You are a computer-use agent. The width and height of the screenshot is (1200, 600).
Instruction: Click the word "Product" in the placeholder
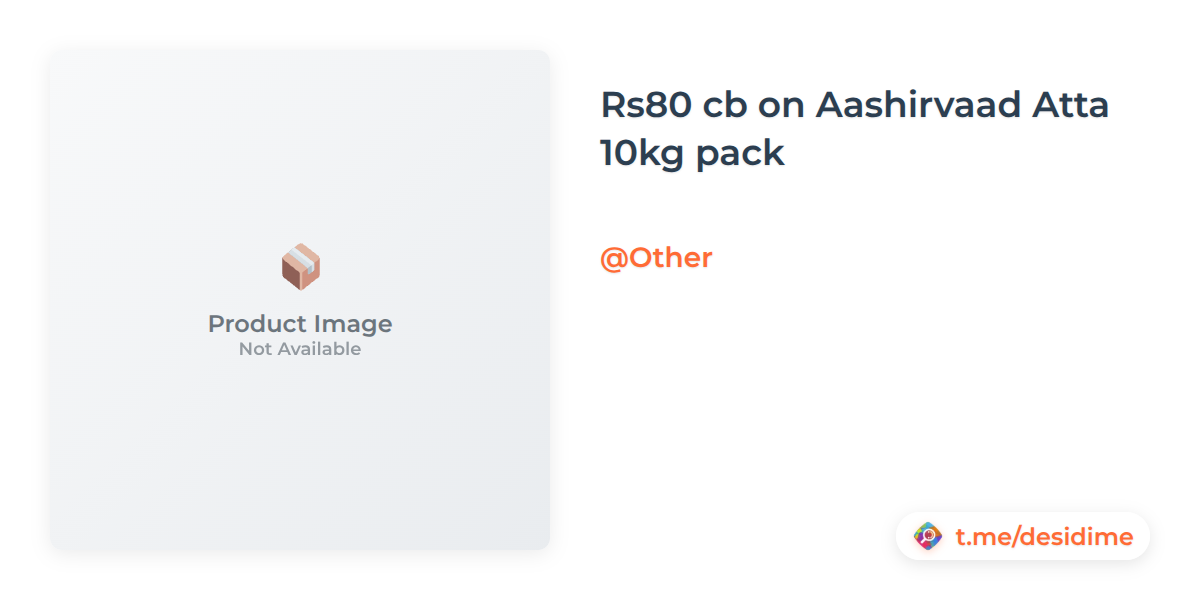(254, 324)
